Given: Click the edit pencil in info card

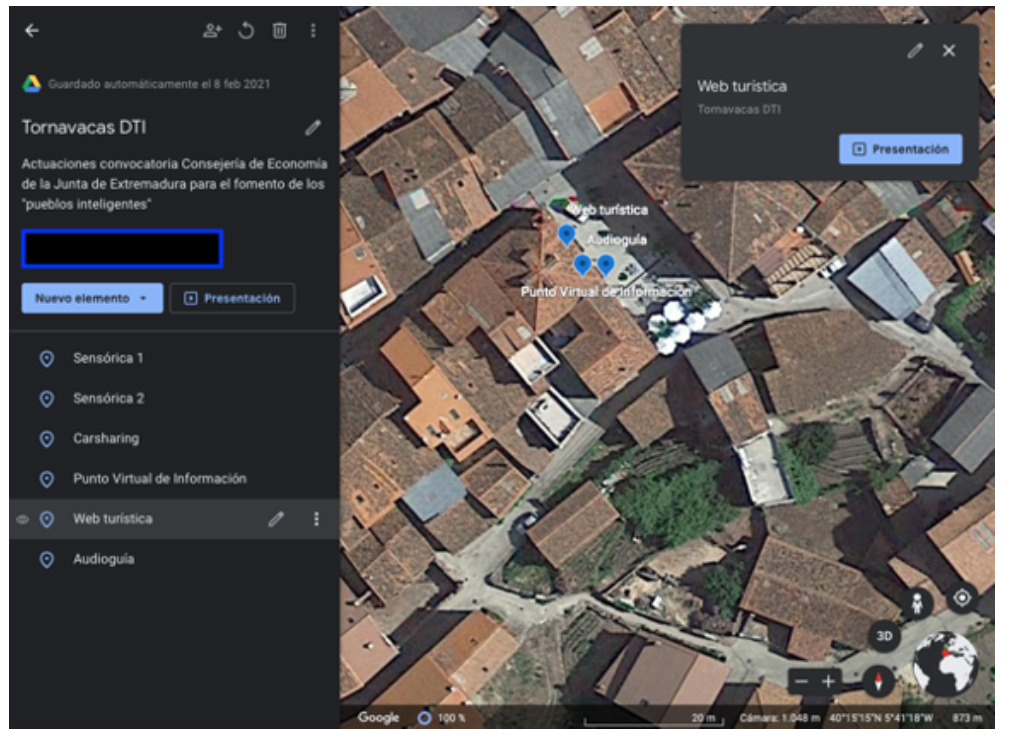Looking at the screenshot, I should (x=915, y=51).
